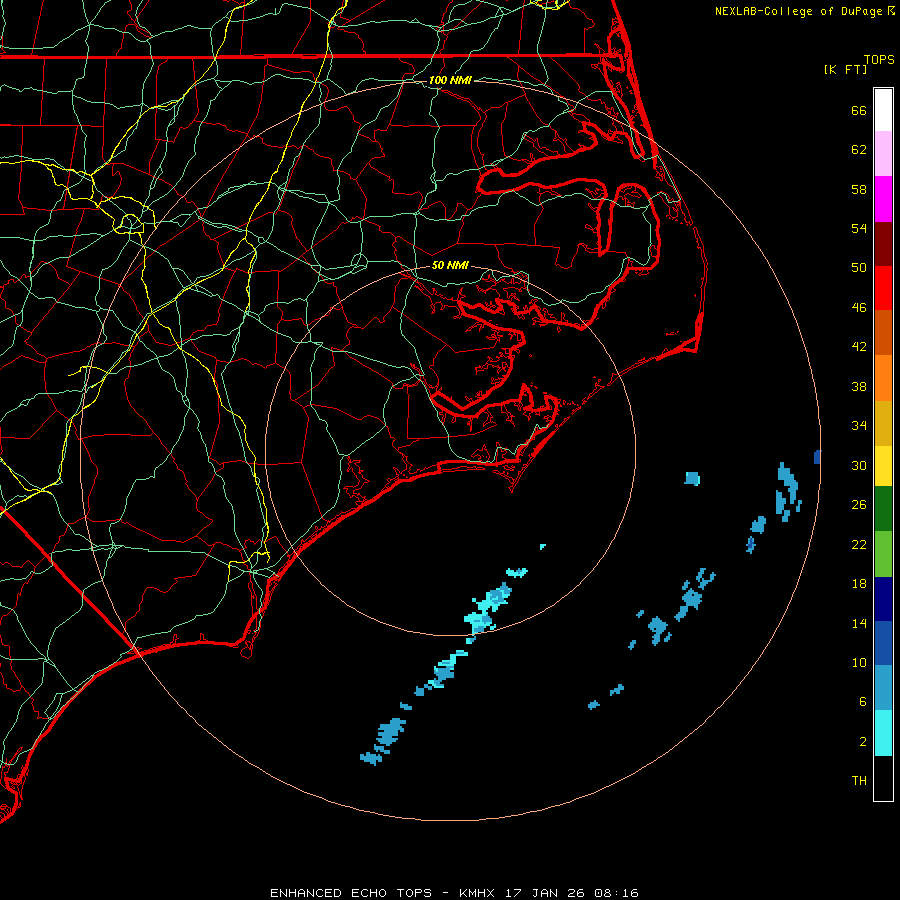The width and height of the screenshot is (900, 900).
Task: Click the 100 NMI range ring label
Action: [x=450, y=80]
